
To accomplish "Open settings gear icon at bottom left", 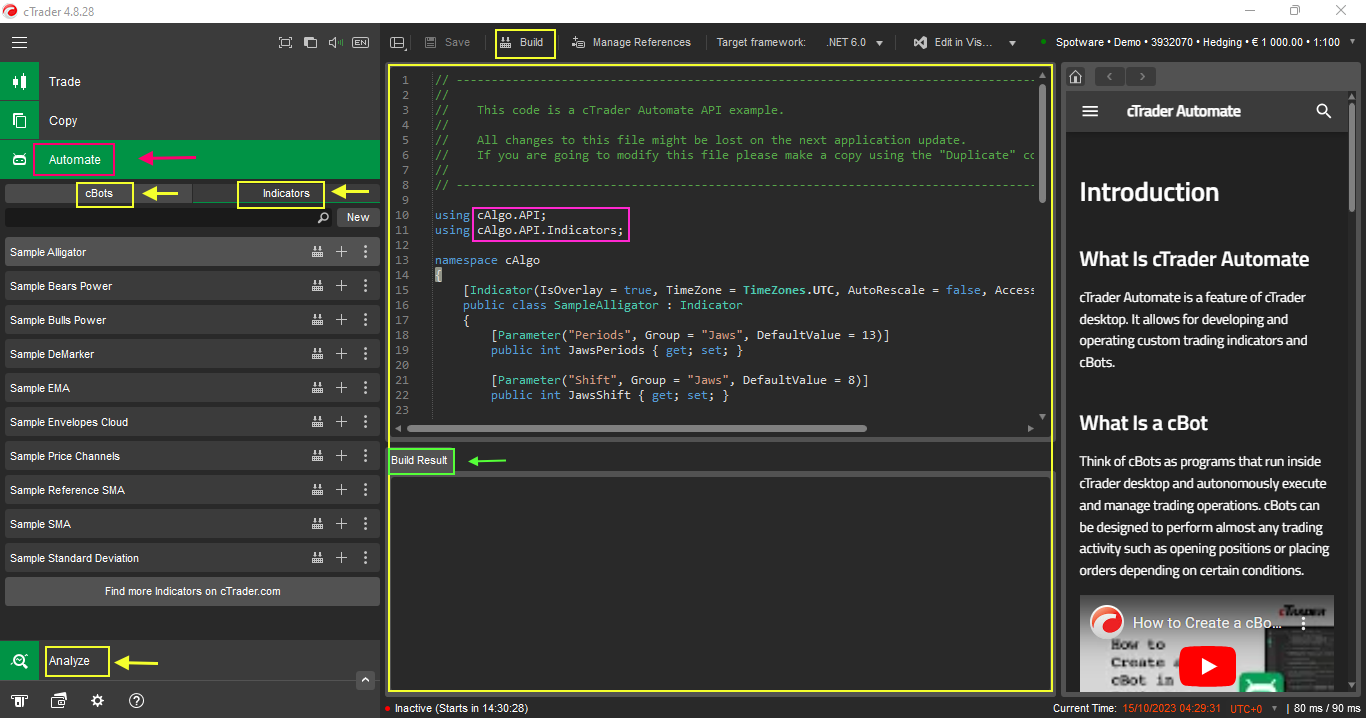I will 97,701.
